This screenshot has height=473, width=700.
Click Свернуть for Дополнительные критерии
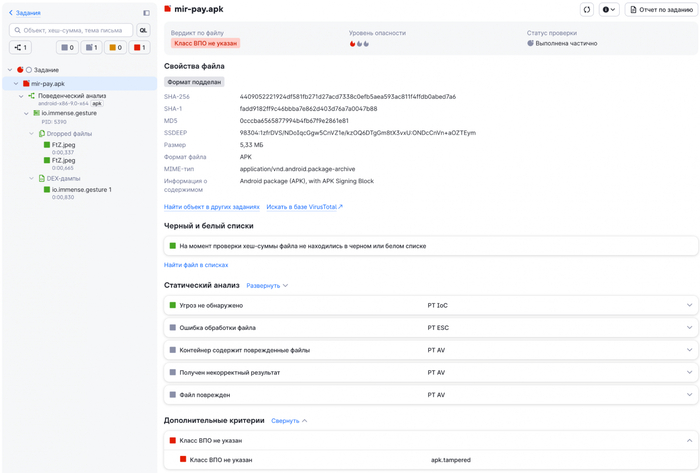click(289, 421)
